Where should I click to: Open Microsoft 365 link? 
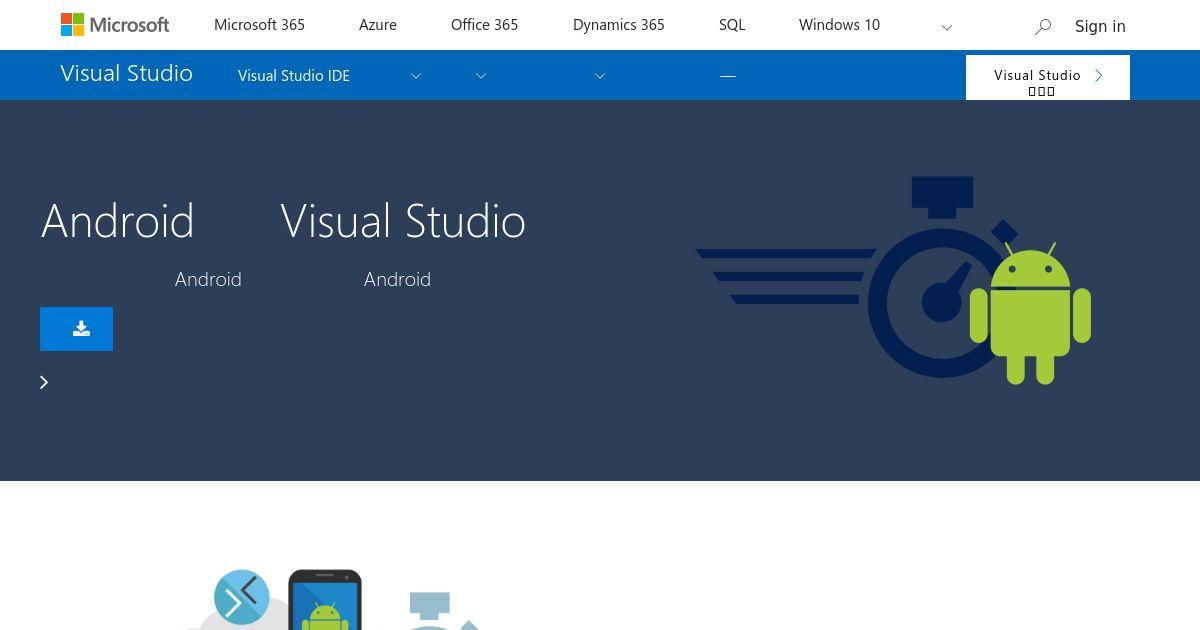(259, 25)
